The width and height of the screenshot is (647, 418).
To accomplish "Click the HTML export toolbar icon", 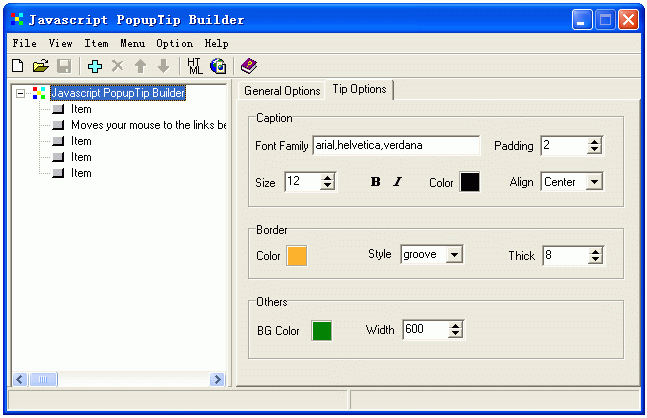I will 195,66.
